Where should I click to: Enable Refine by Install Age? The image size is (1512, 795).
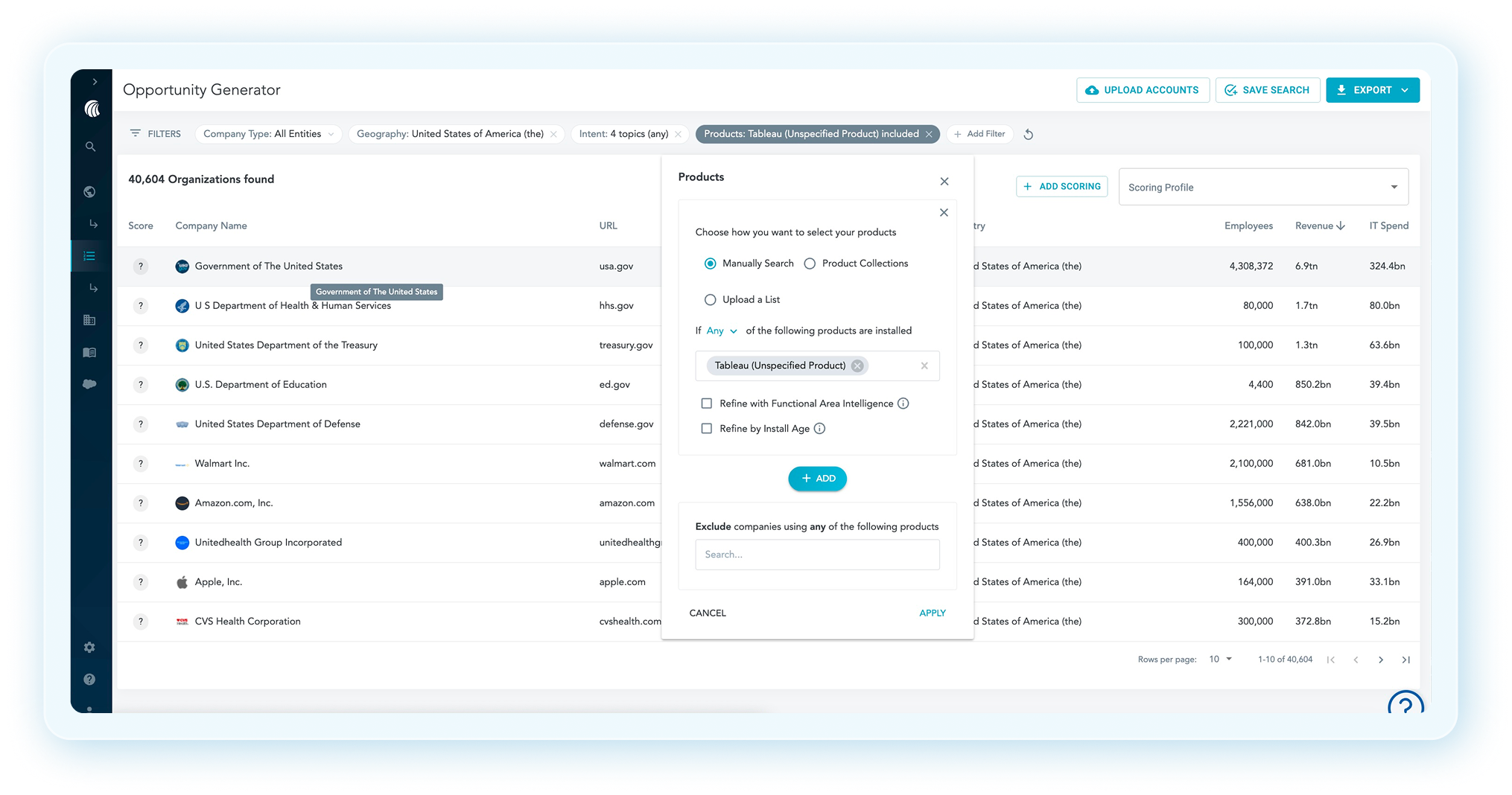[x=707, y=429]
